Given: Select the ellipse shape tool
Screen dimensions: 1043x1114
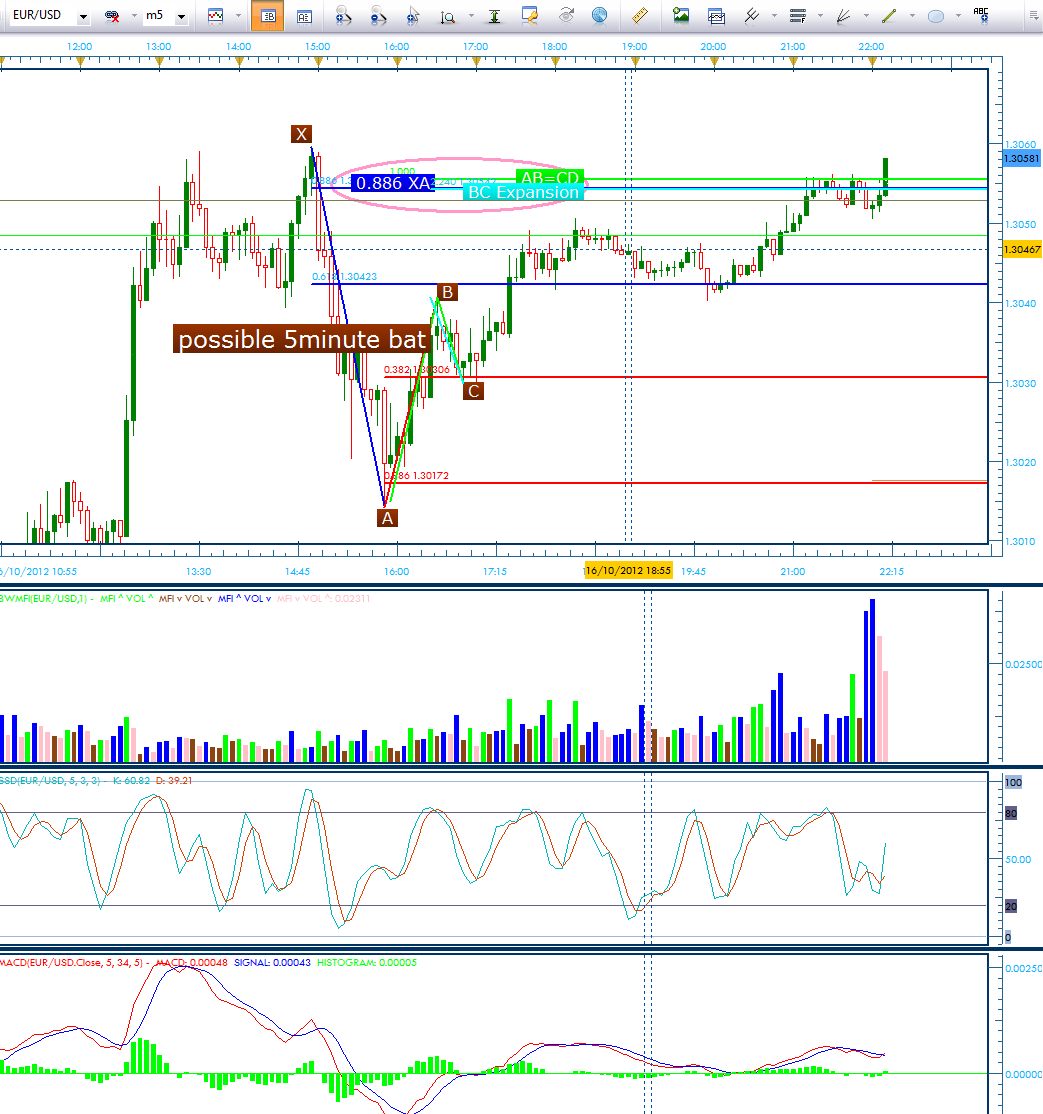Looking at the screenshot, I should pyautogui.click(x=936, y=16).
